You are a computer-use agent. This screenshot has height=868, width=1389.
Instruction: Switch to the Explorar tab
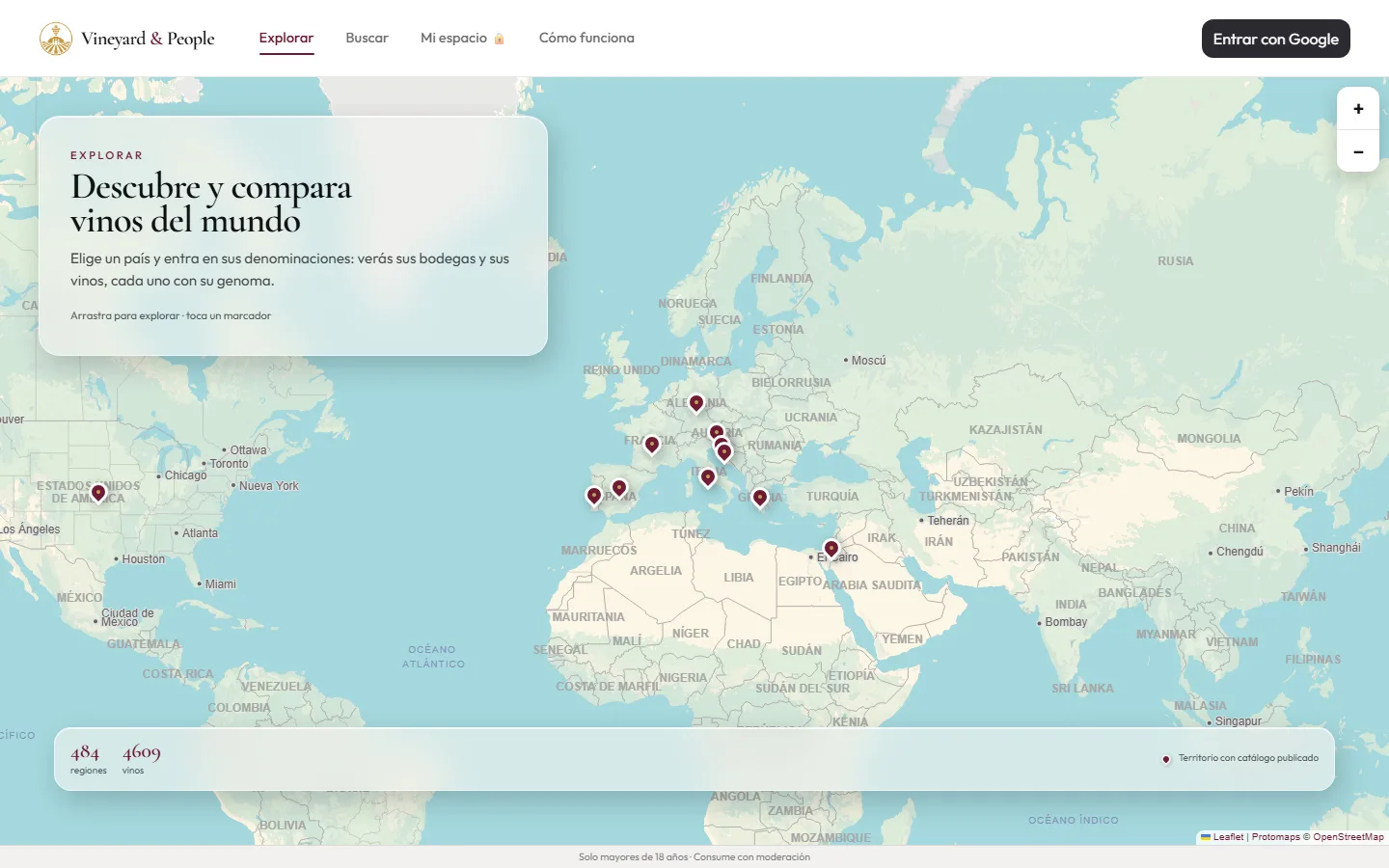point(286,38)
